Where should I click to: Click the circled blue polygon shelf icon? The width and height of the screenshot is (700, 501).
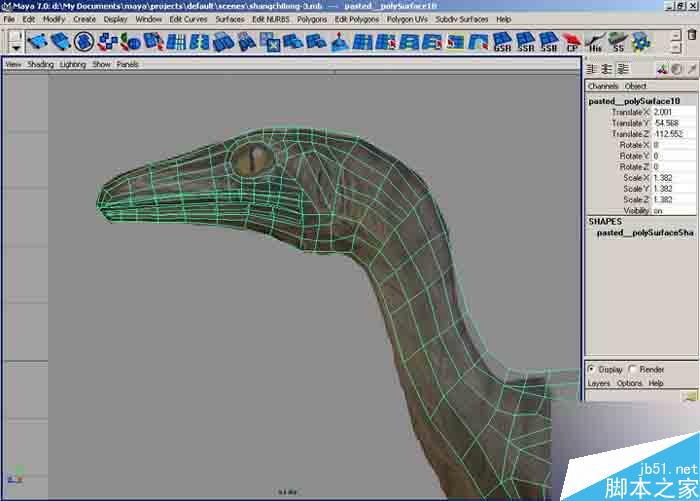click(x=83, y=42)
